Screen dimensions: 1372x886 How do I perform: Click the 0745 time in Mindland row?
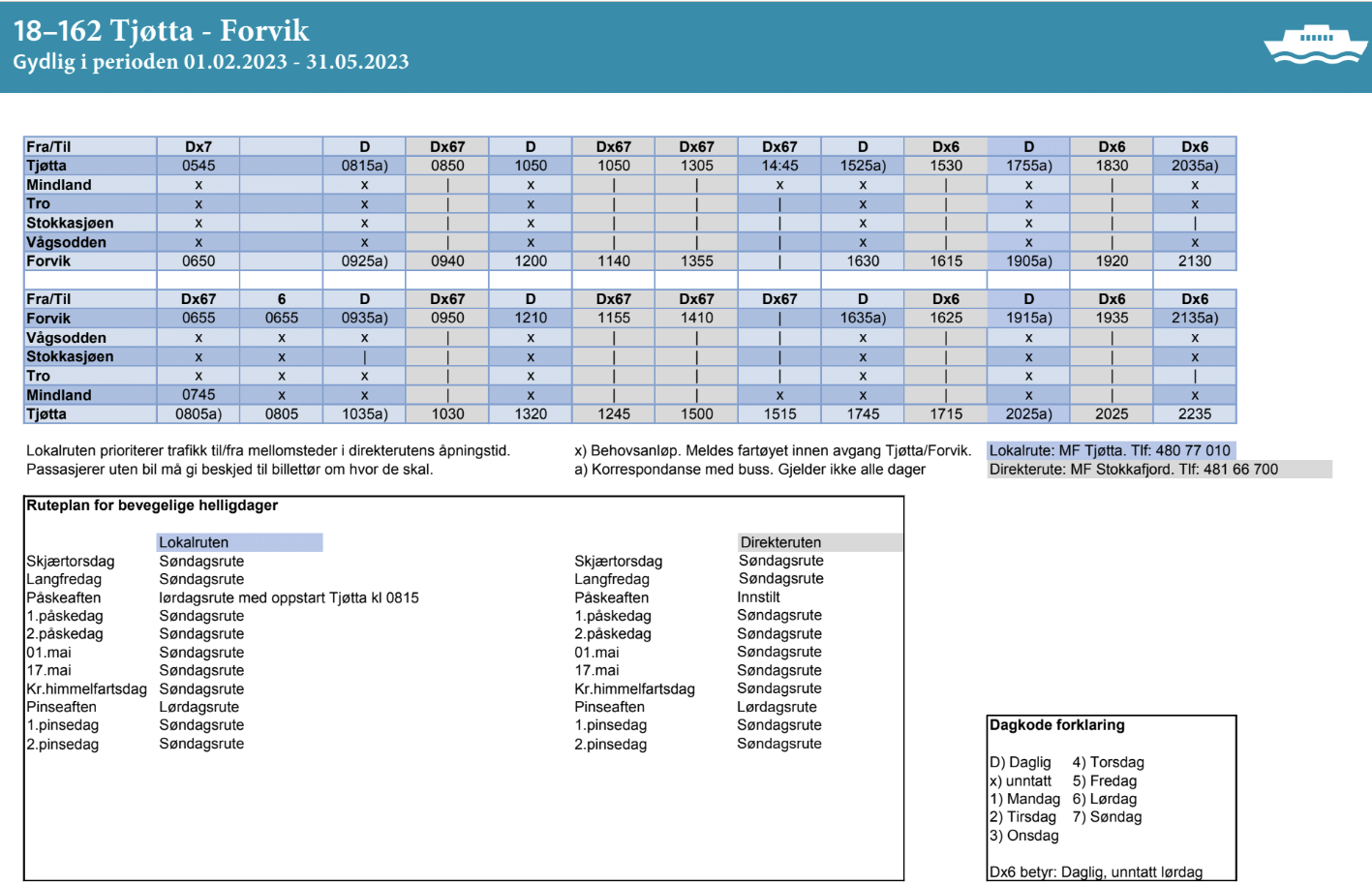198,395
